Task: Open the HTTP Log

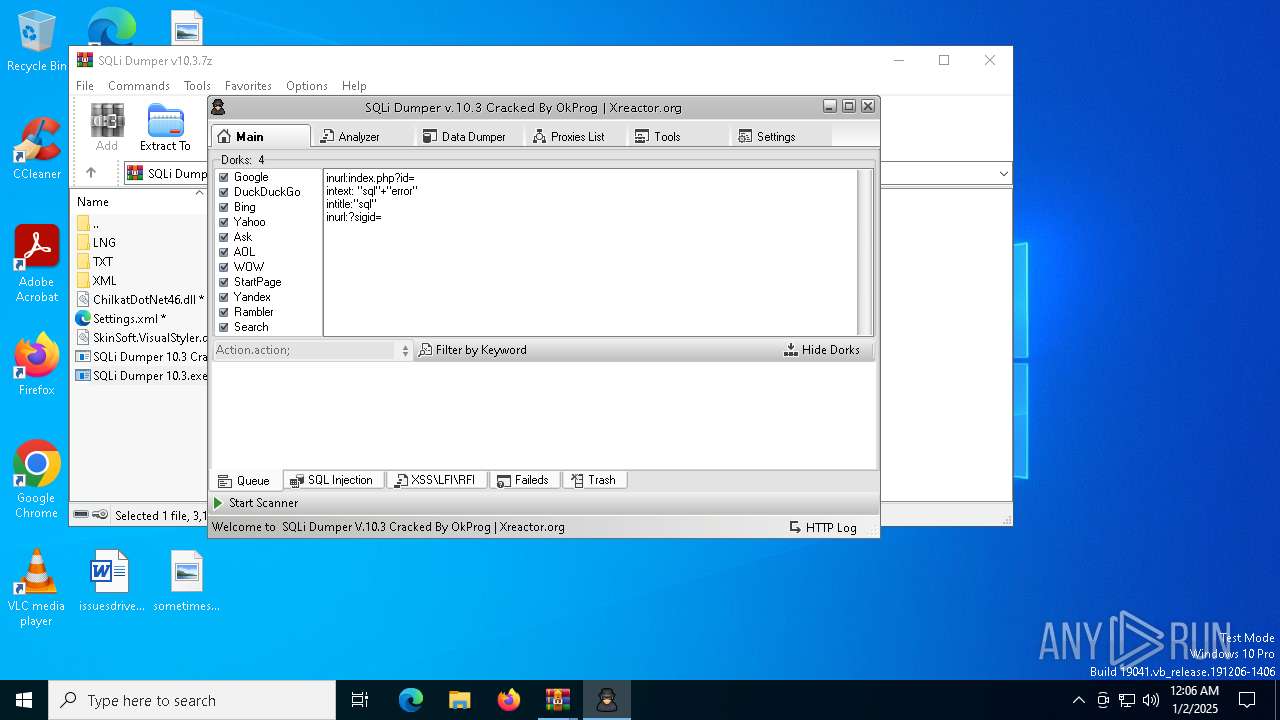Action: 823,527
